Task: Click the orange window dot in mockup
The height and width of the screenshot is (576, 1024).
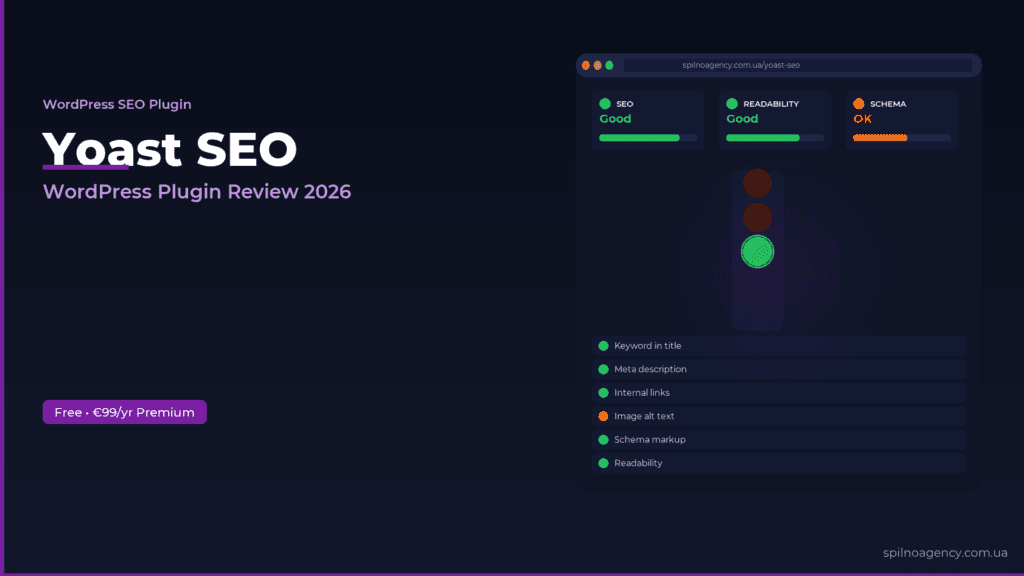Action: [598, 65]
